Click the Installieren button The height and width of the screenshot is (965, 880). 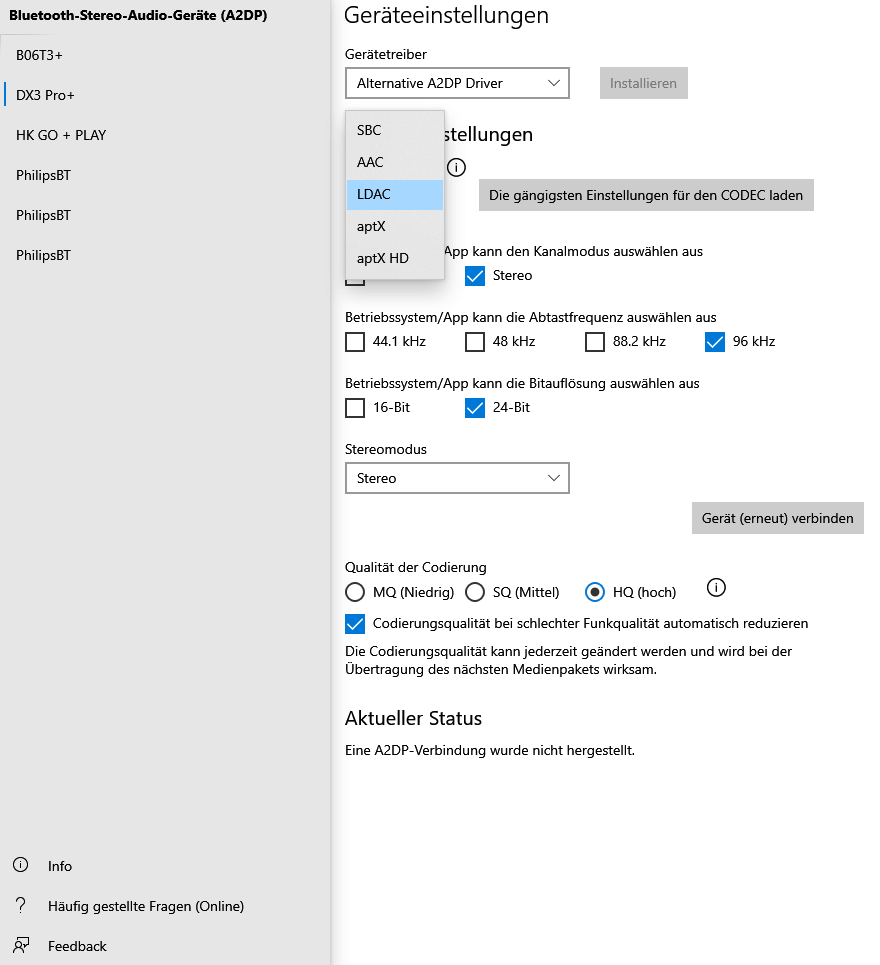coord(644,83)
